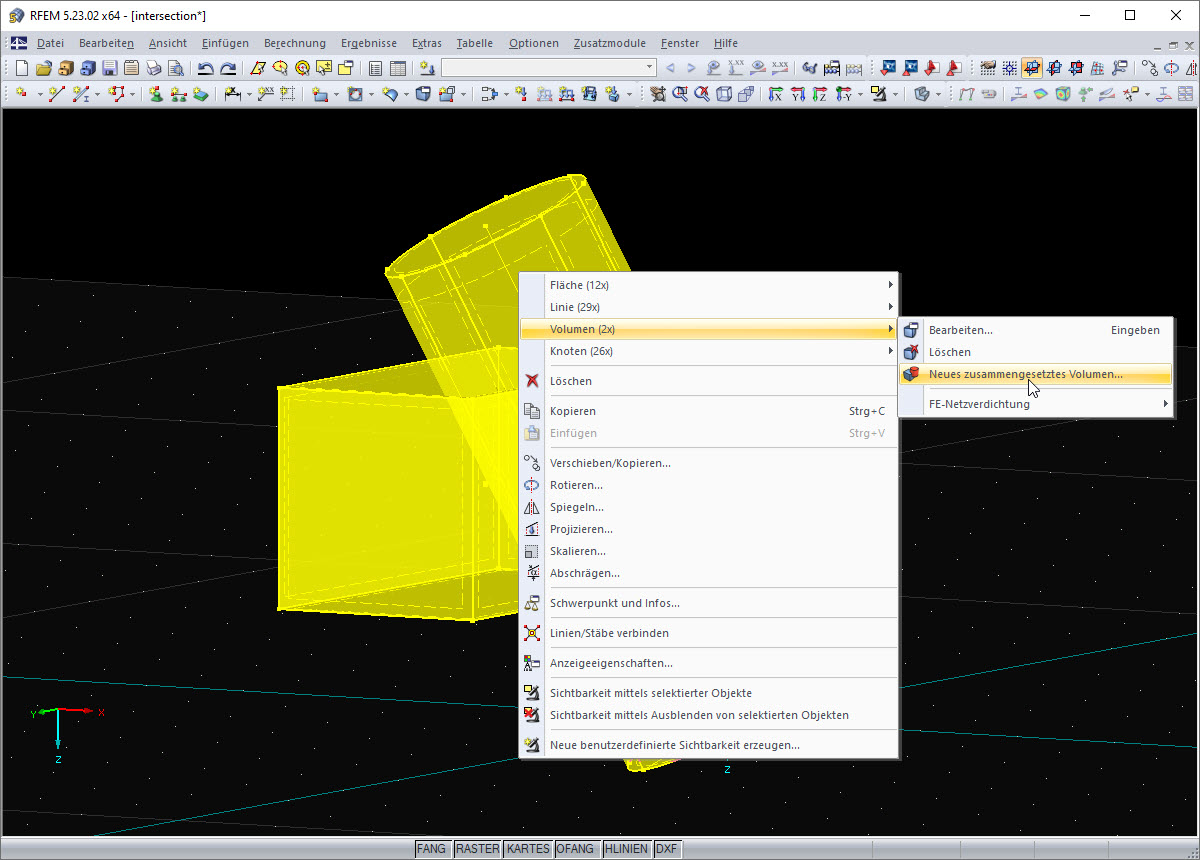The height and width of the screenshot is (860, 1200).
Task: Save the model with the floppy disk icon
Action: pos(109,68)
